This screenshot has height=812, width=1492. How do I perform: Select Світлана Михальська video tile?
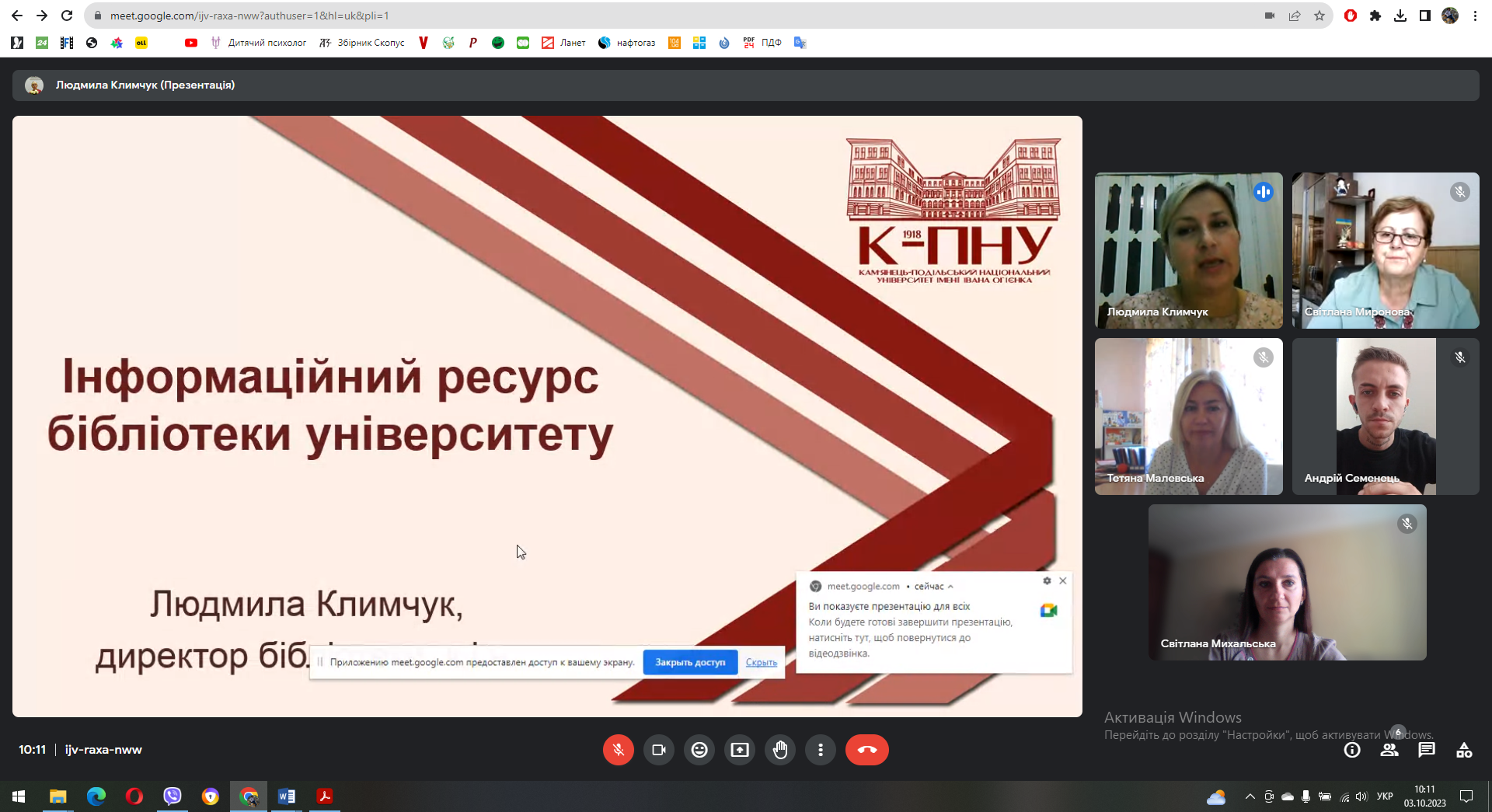(1287, 582)
